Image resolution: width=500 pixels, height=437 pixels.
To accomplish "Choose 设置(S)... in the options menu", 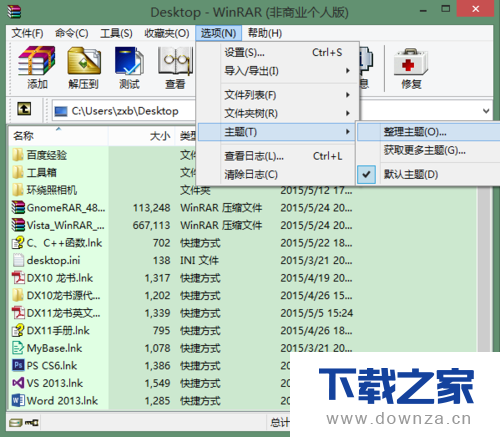I will 277,53.
